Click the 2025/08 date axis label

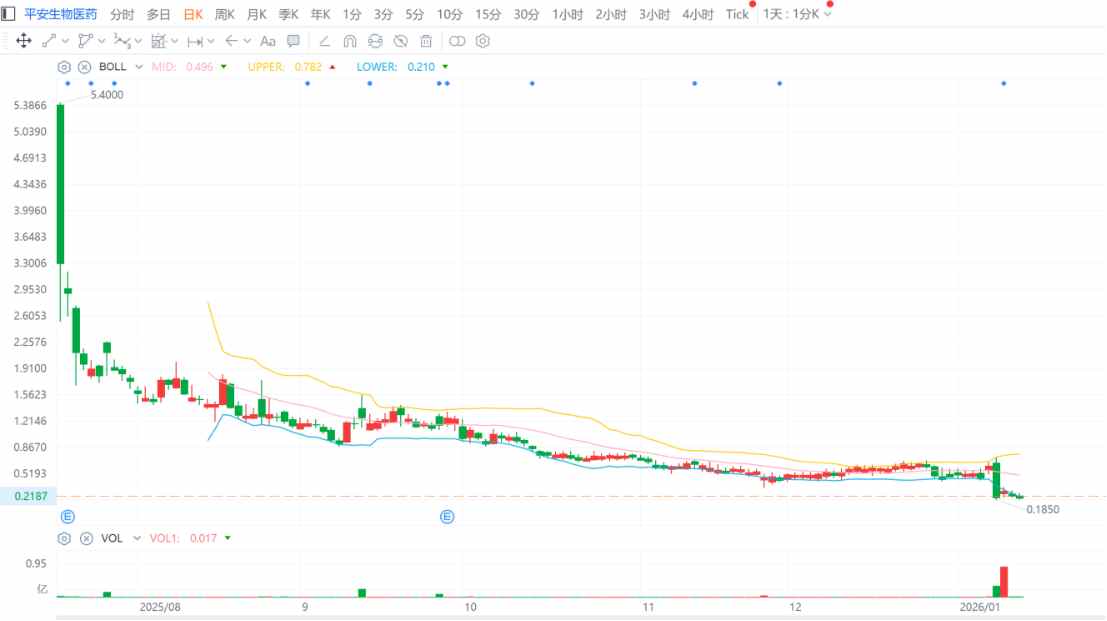click(160, 607)
